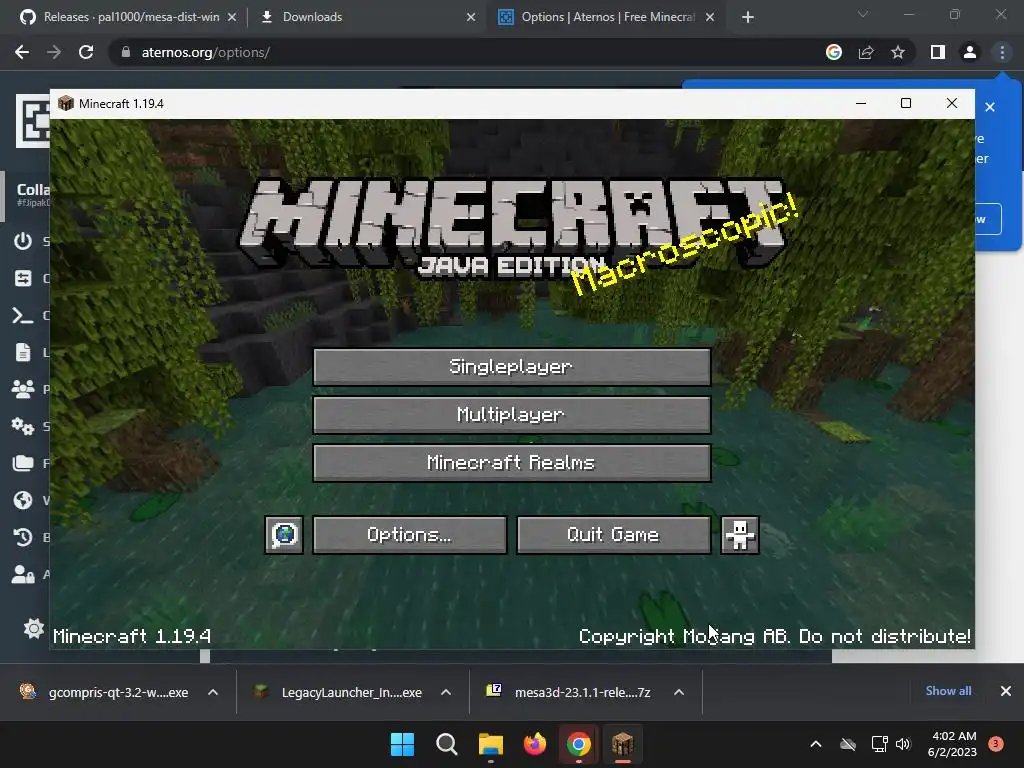Open Windows notification center badge
1024x768 pixels.
tap(996, 743)
